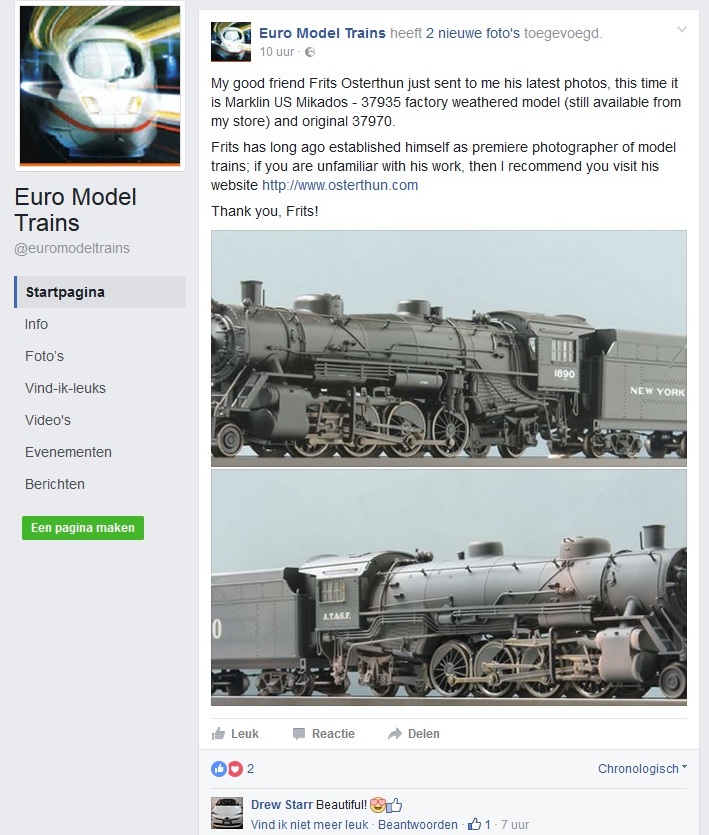709x835 pixels.
Task: Click the red heart reaction icon
Action: pyautogui.click(x=235, y=768)
